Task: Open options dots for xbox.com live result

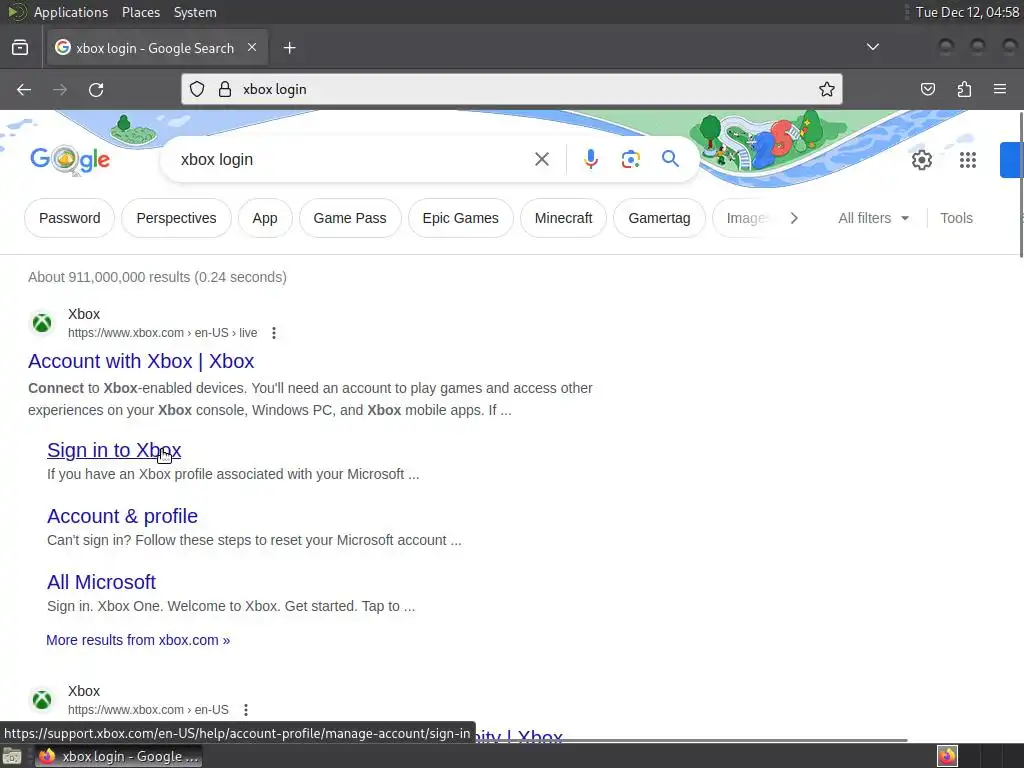Action: pos(274,333)
